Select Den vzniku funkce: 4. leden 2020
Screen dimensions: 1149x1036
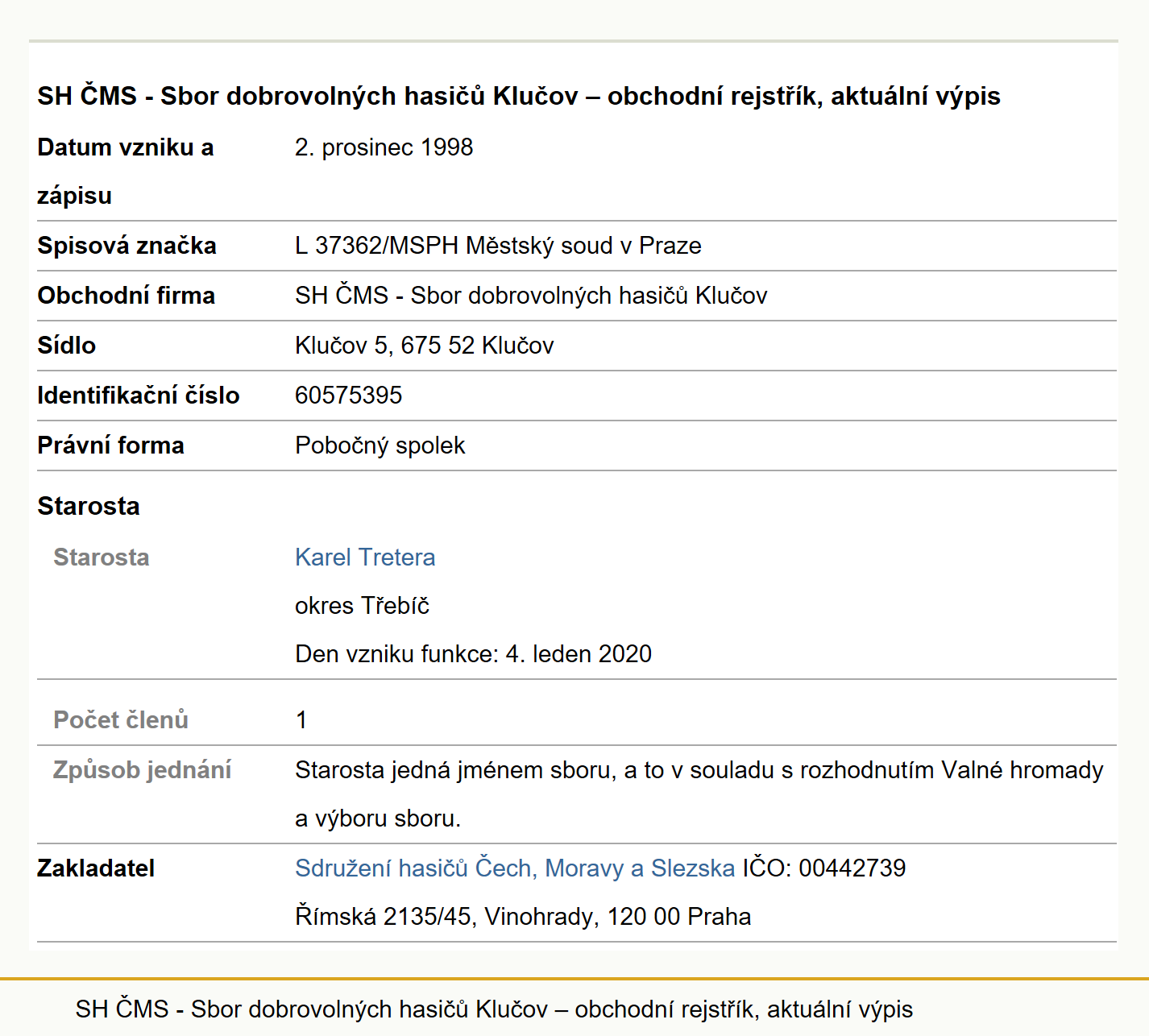click(473, 653)
